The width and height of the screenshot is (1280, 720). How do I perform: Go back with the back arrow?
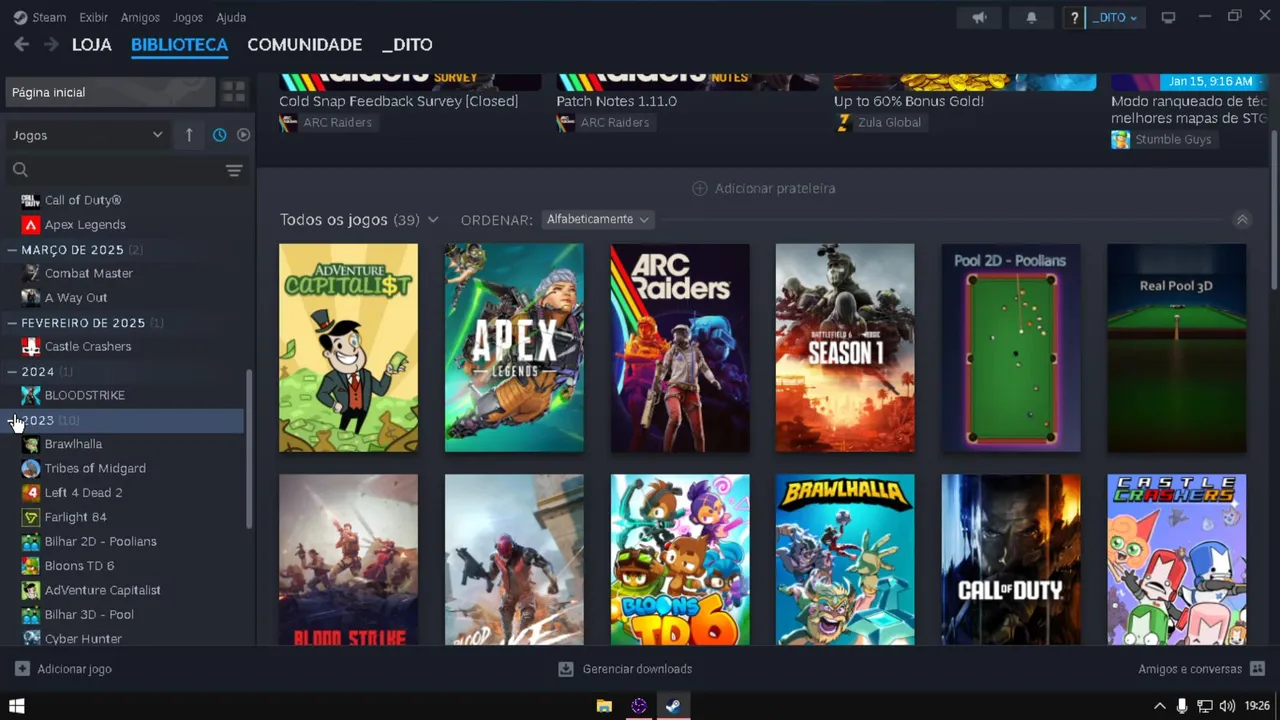[21, 44]
